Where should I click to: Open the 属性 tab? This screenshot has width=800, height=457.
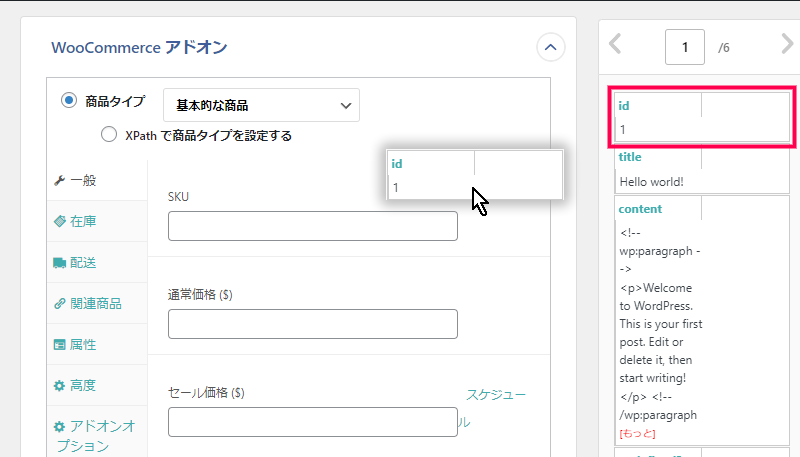pos(97,344)
